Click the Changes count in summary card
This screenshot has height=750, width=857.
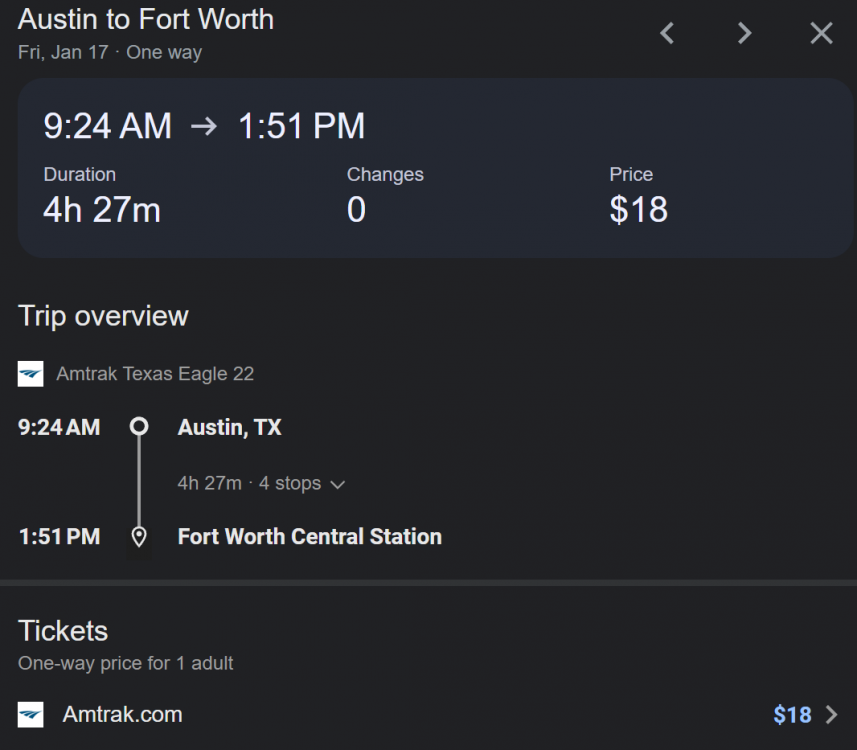[356, 209]
